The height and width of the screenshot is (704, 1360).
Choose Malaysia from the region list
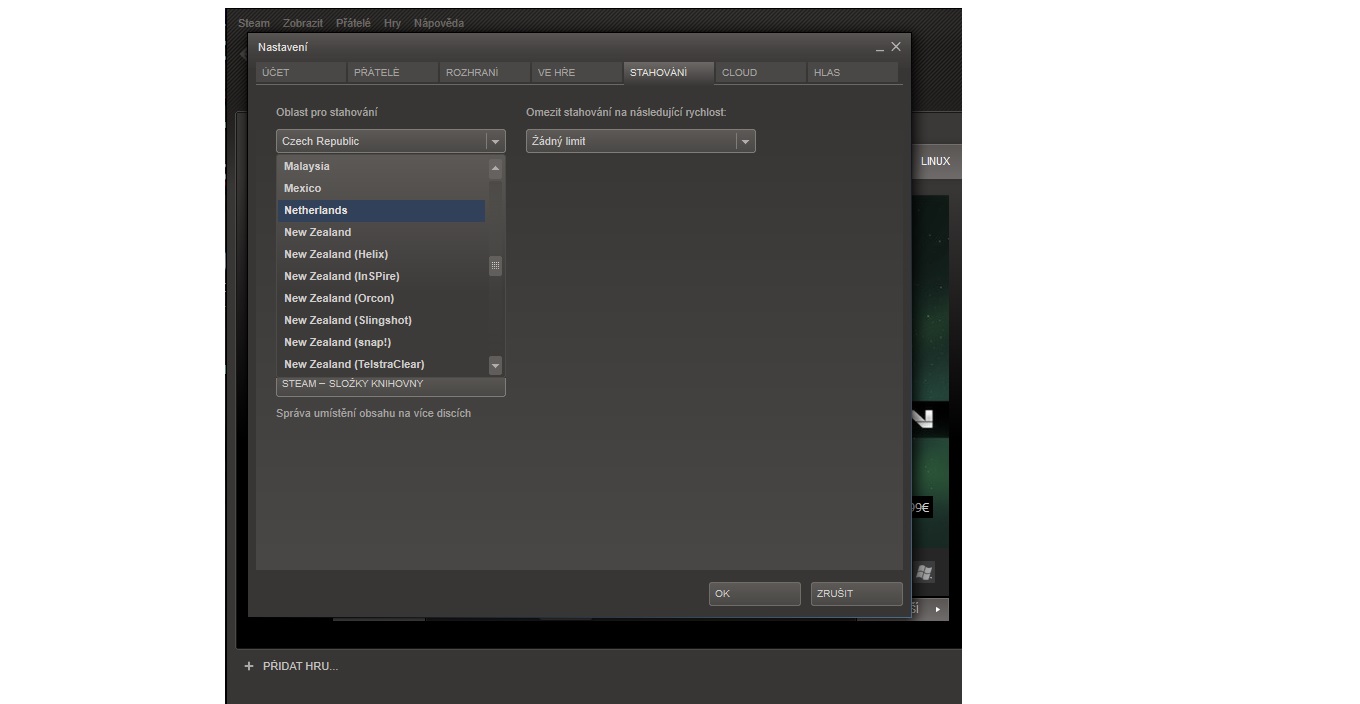tap(381, 166)
